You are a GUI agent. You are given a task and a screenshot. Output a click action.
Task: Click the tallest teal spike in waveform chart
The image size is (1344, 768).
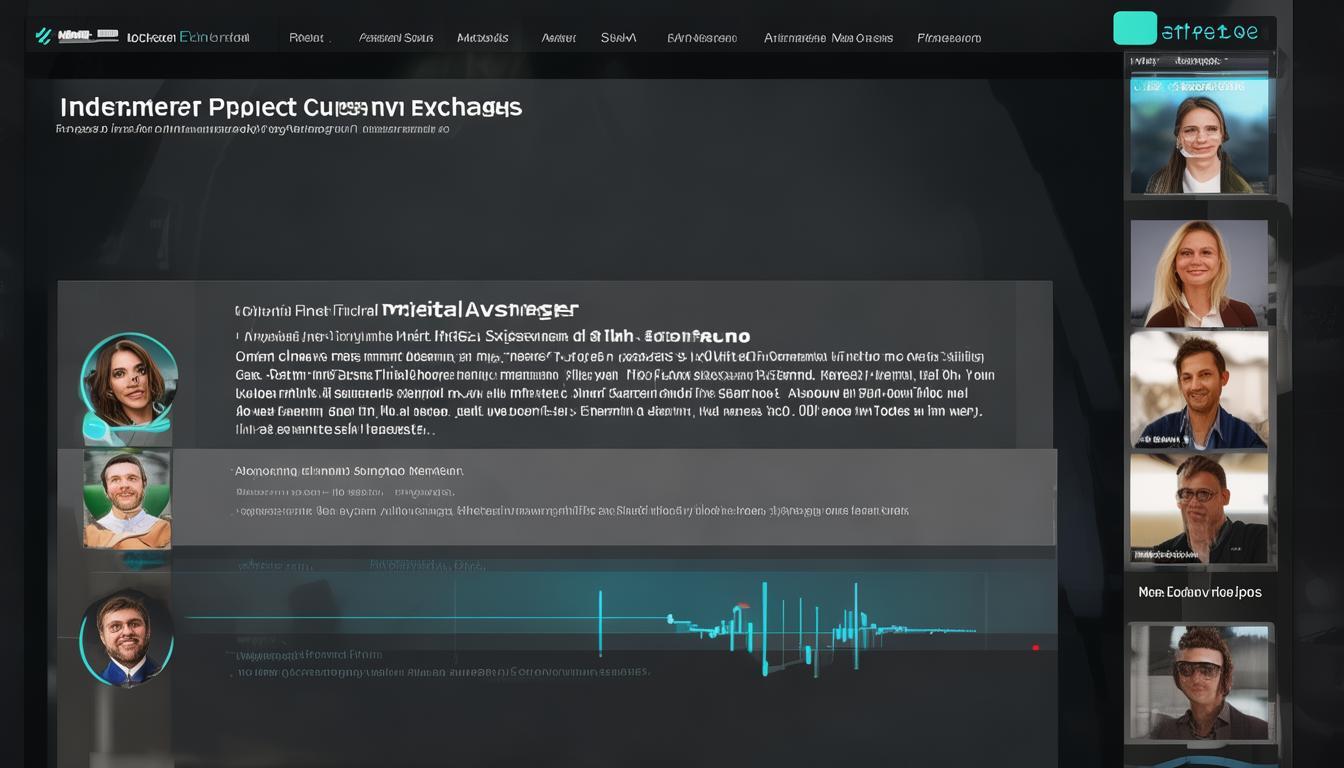coord(765,628)
